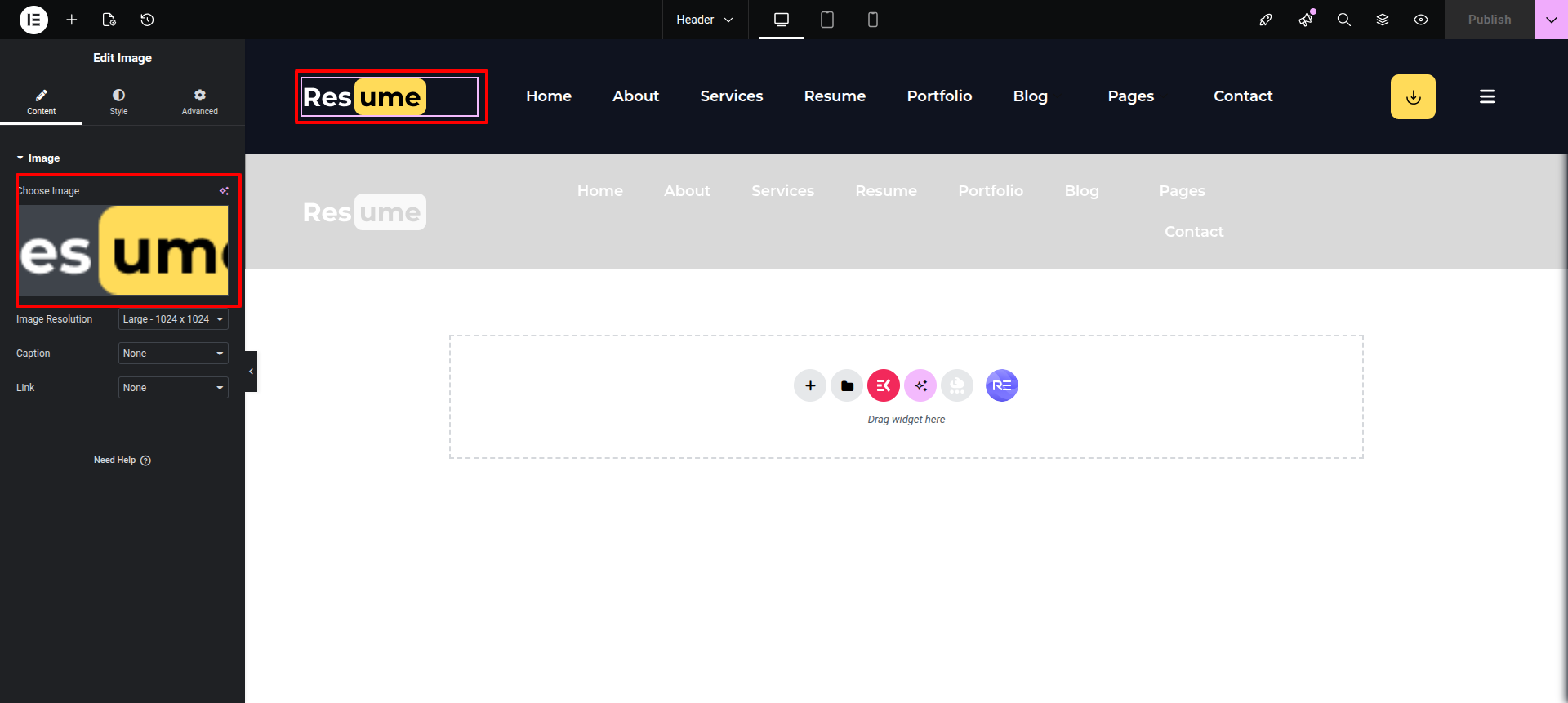Click the folder template library icon
Screen dimensions: 1568x703
[x=847, y=385]
